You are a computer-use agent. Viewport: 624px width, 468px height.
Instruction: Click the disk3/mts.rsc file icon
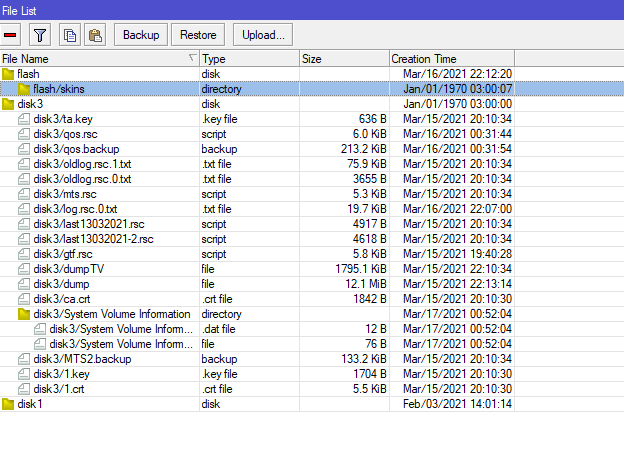(x=24, y=194)
